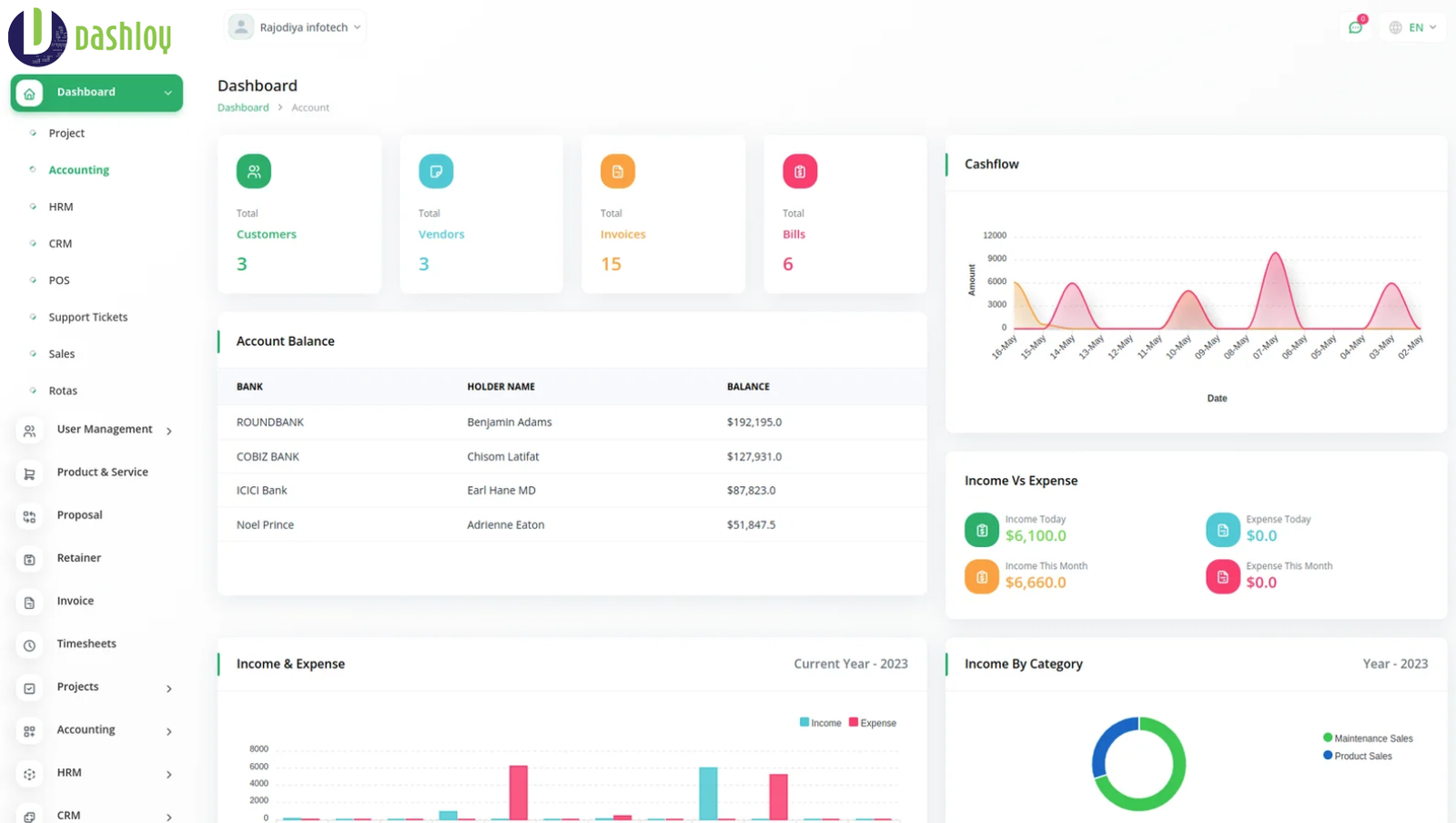
Task: Click the chat messages notification icon
Action: click(1355, 27)
